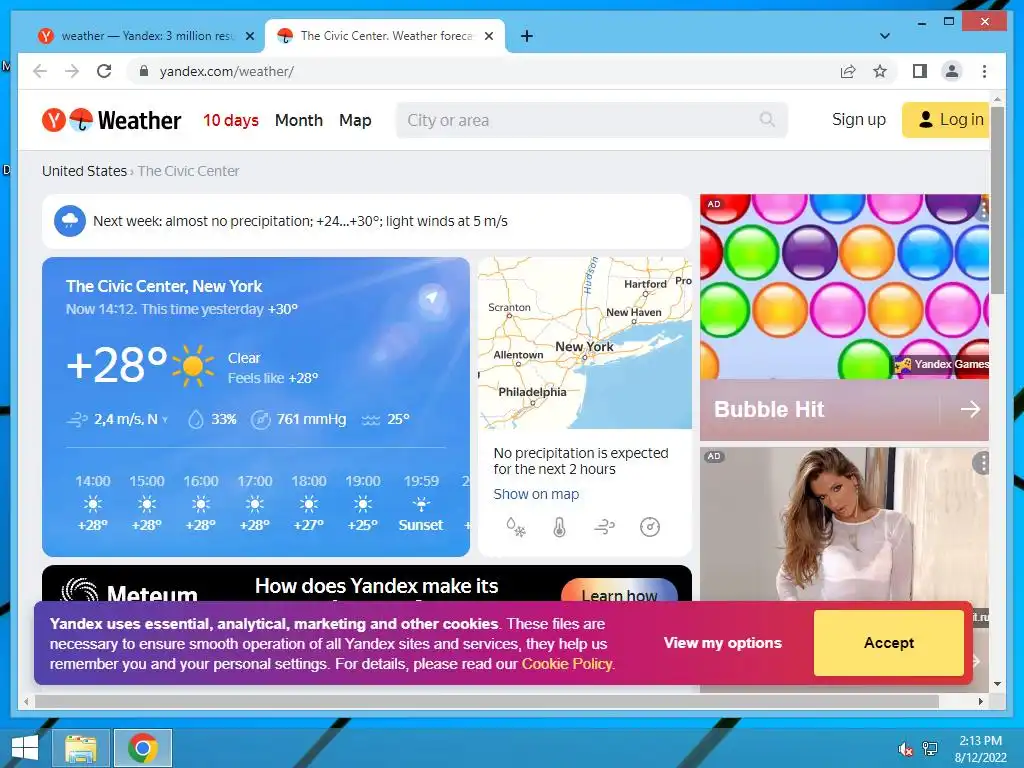This screenshot has height=768, width=1024.
Task: Click the yellow Log in button
Action: tap(946, 120)
